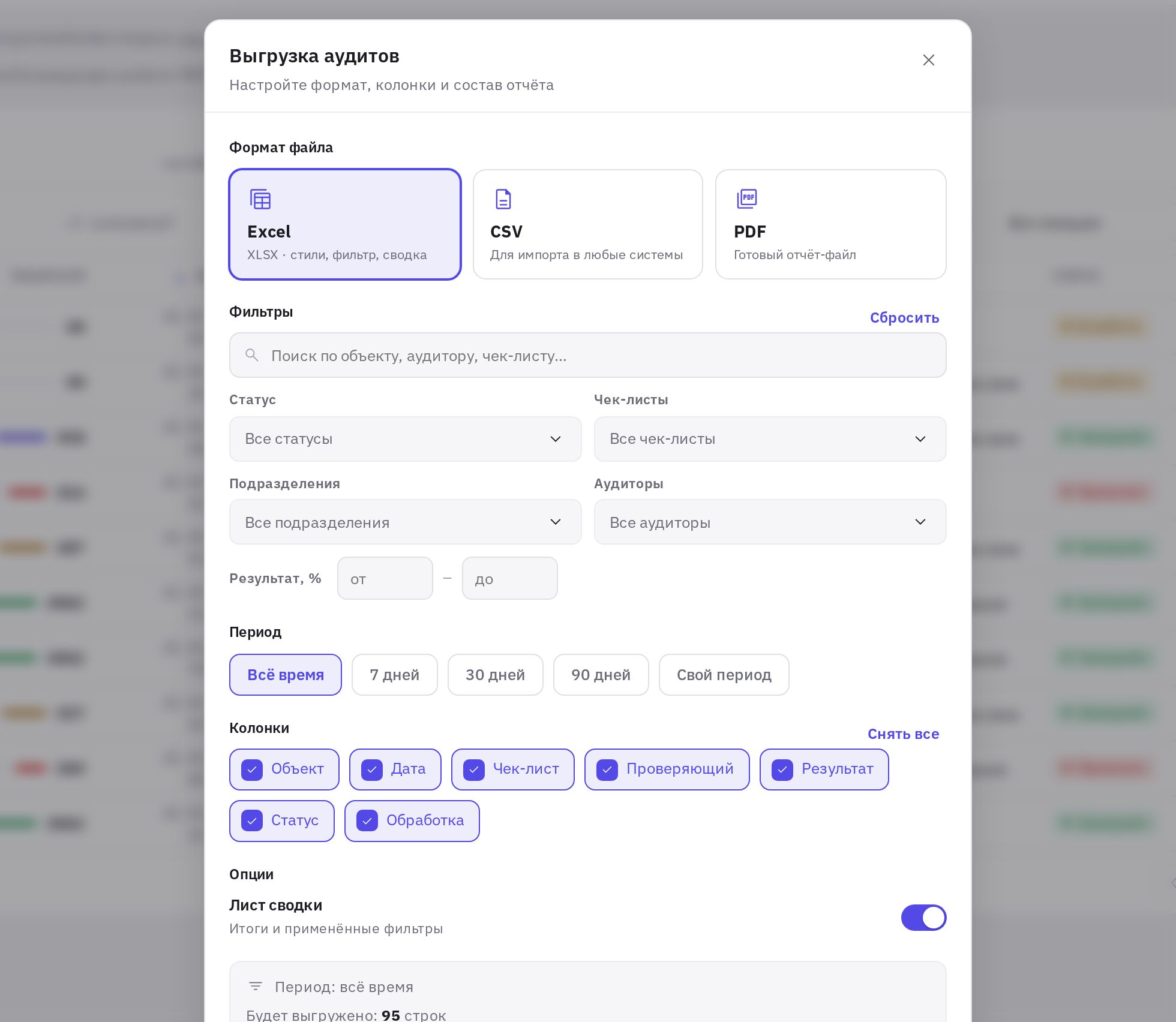Click the 'Снять все' columns link
The image size is (1176, 1022).
coord(904,734)
